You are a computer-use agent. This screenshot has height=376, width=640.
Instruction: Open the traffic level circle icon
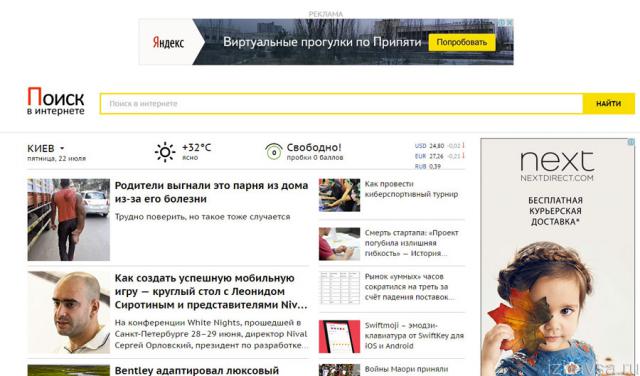click(274, 152)
